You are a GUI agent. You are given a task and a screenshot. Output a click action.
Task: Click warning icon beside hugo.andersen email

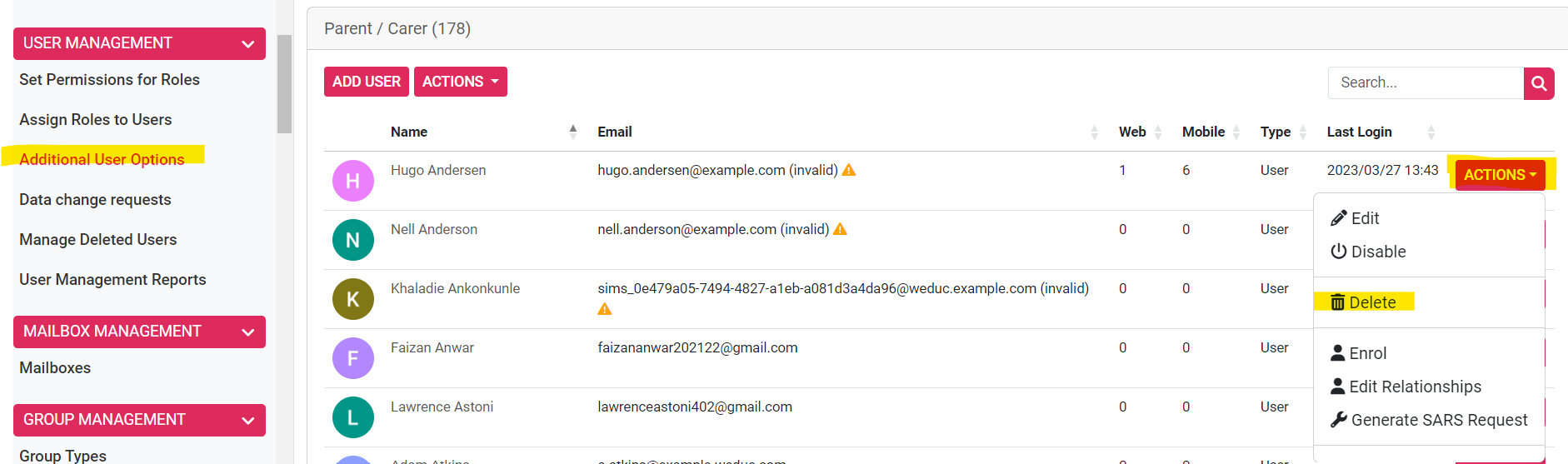click(x=849, y=170)
